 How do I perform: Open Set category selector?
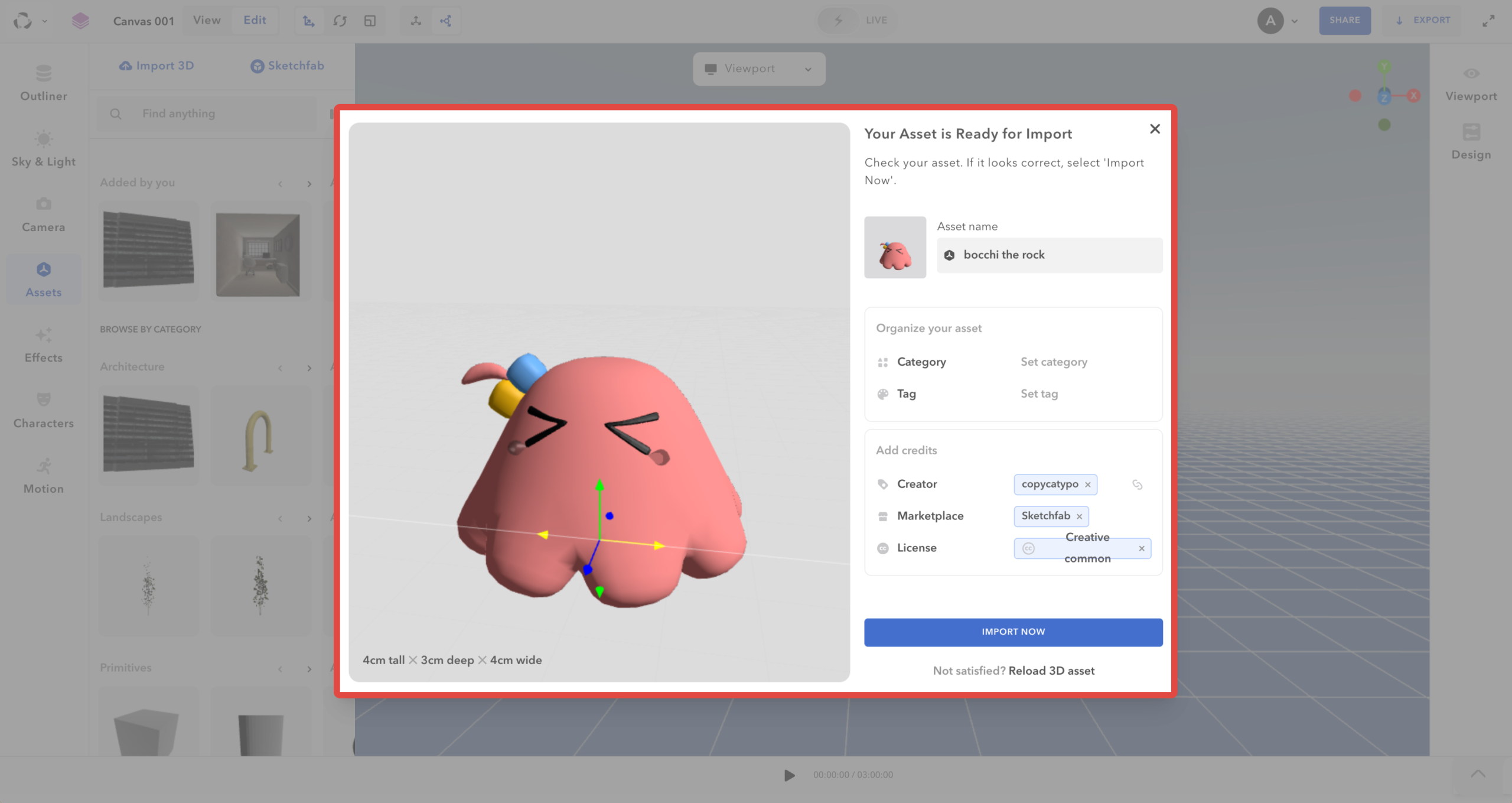(x=1054, y=362)
